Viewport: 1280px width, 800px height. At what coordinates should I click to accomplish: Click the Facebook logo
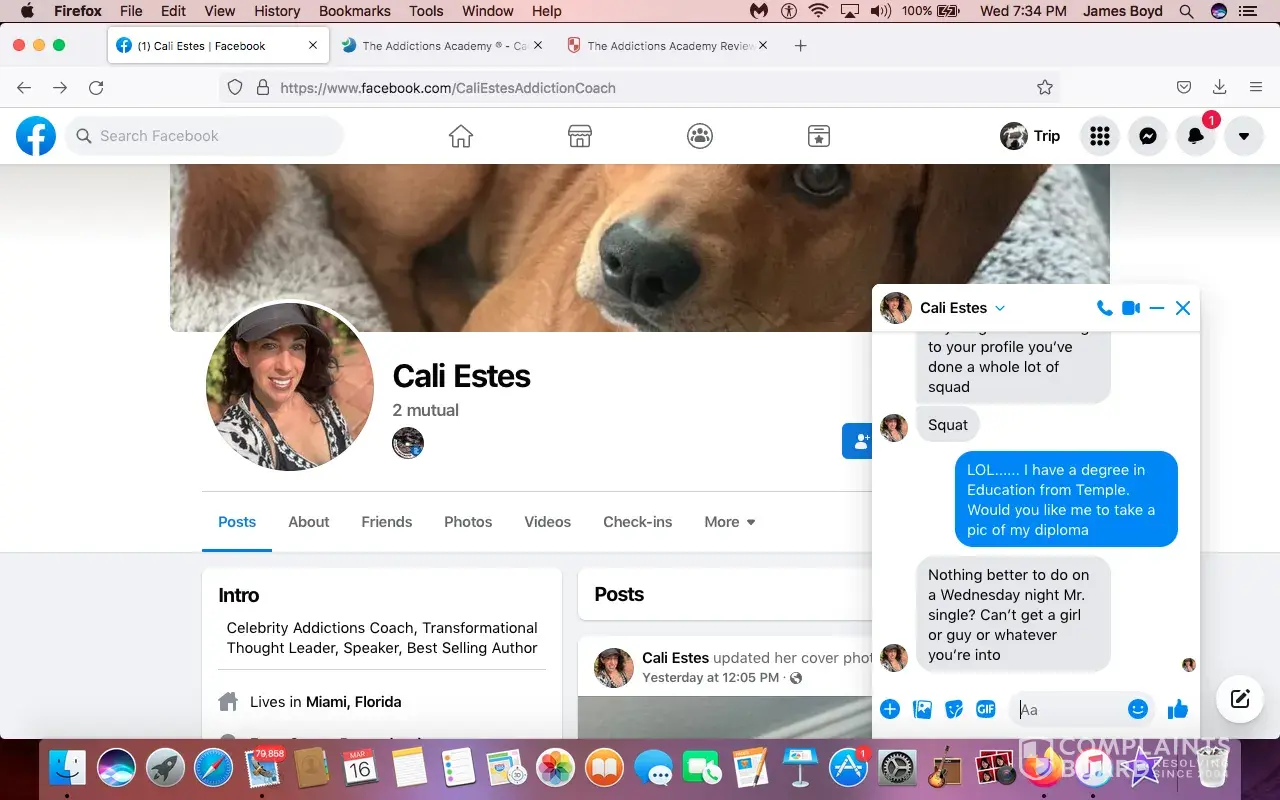[x=36, y=136]
